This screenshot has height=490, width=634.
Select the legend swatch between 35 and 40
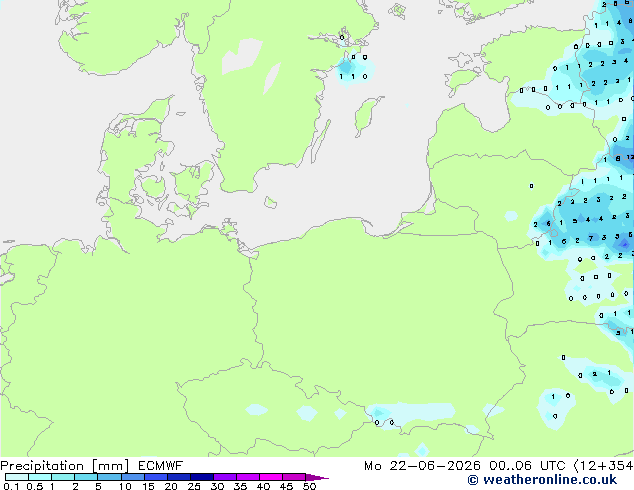(247, 477)
